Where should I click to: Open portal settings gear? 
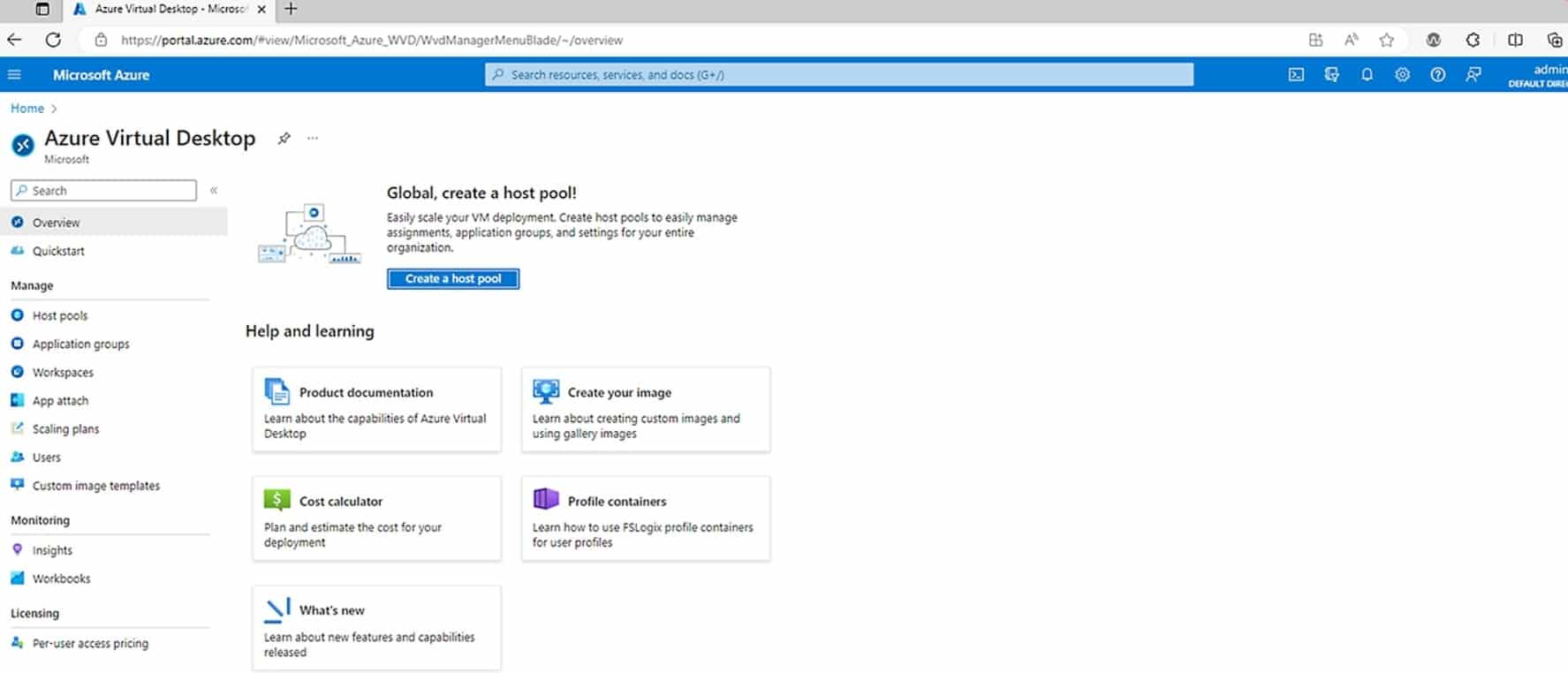point(1402,75)
